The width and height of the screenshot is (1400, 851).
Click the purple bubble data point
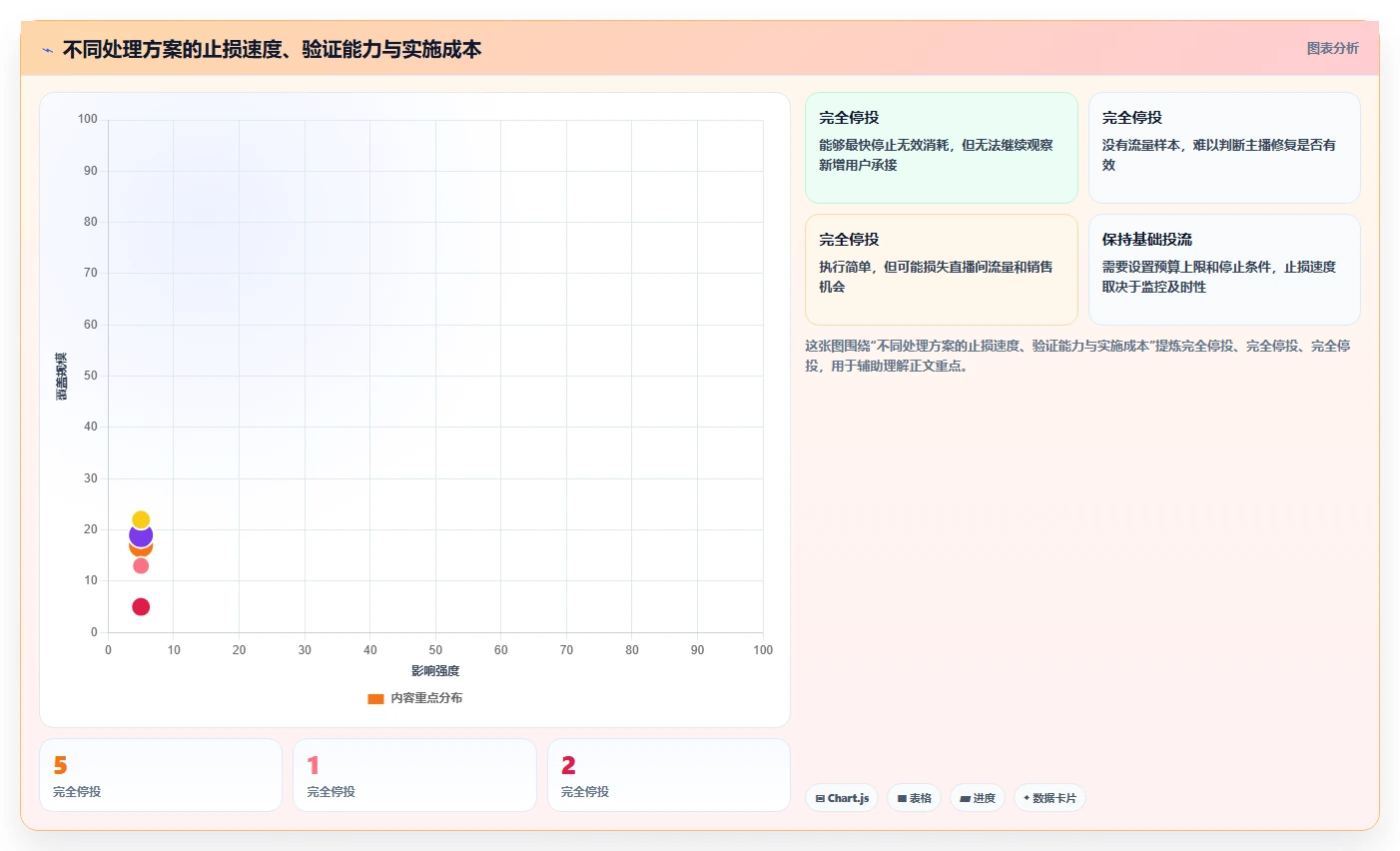[x=141, y=534]
